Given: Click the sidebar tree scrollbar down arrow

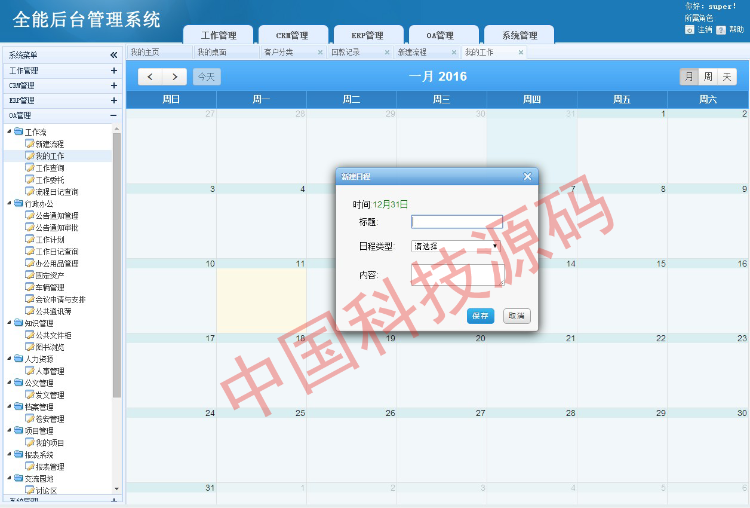Looking at the screenshot, I should click(117, 489).
